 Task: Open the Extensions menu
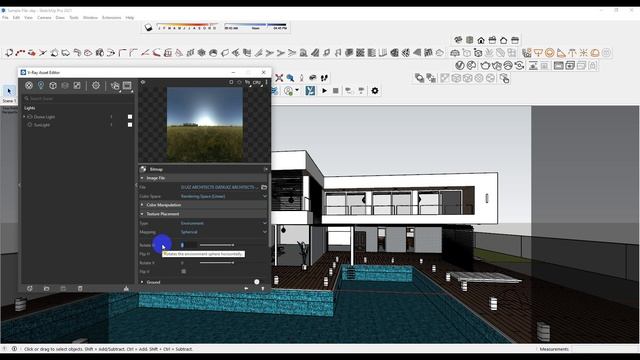[111, 18]
